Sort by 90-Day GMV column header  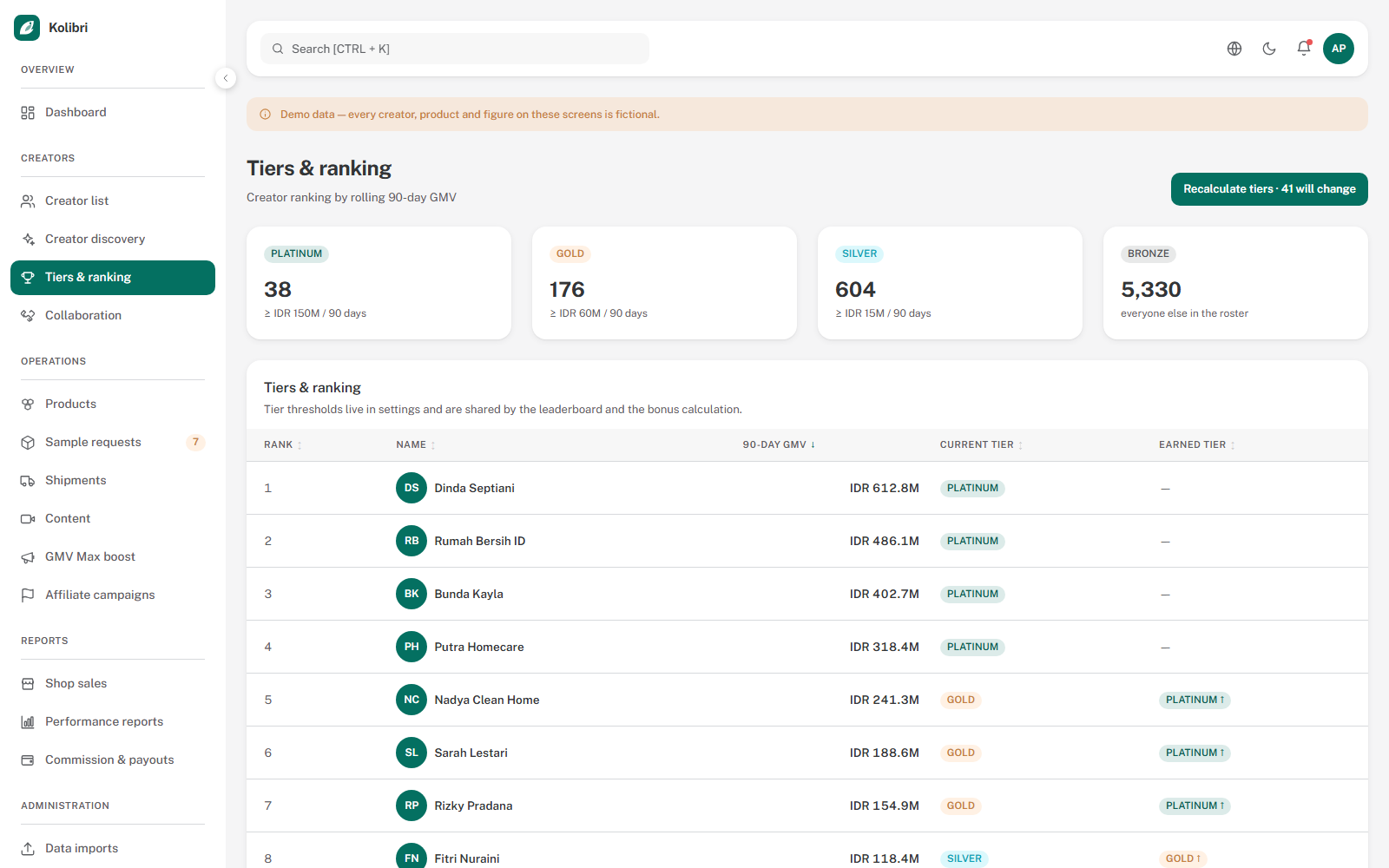click(779, 444)
